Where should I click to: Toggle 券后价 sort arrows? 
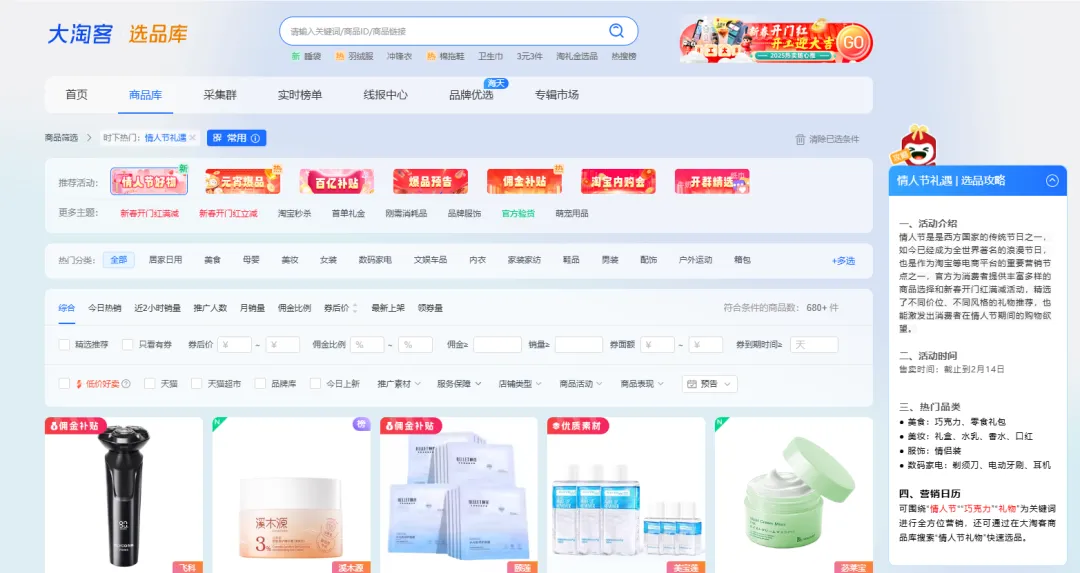tap(355, 308)
